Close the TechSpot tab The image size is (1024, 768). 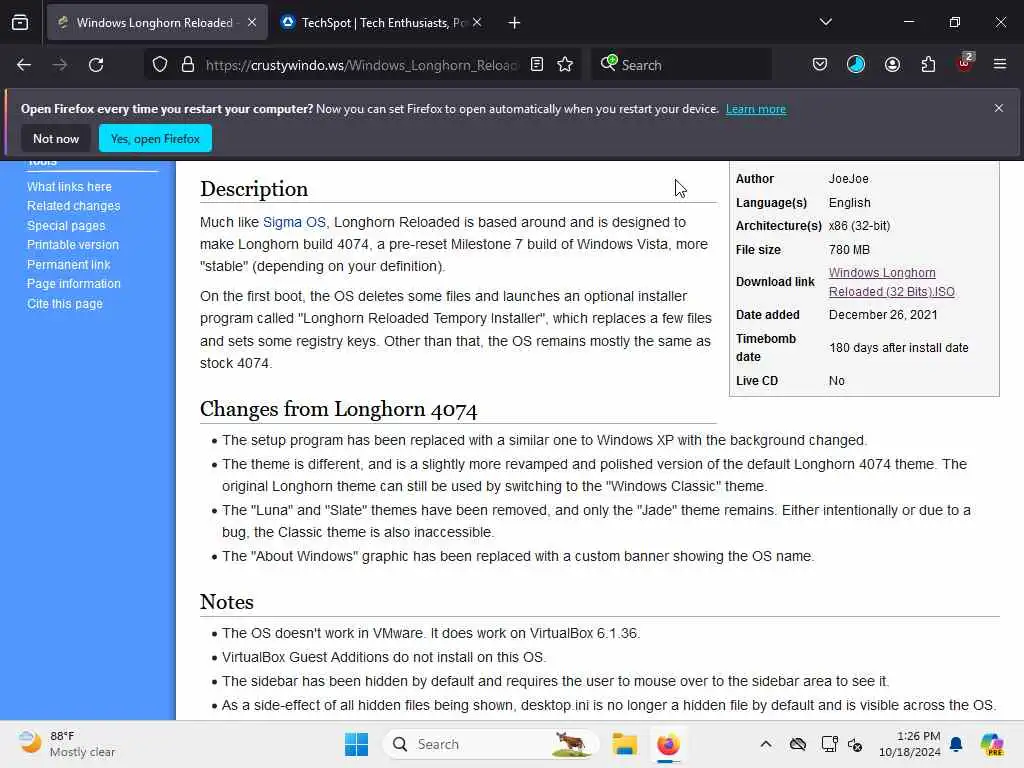[x=477, y=23]
